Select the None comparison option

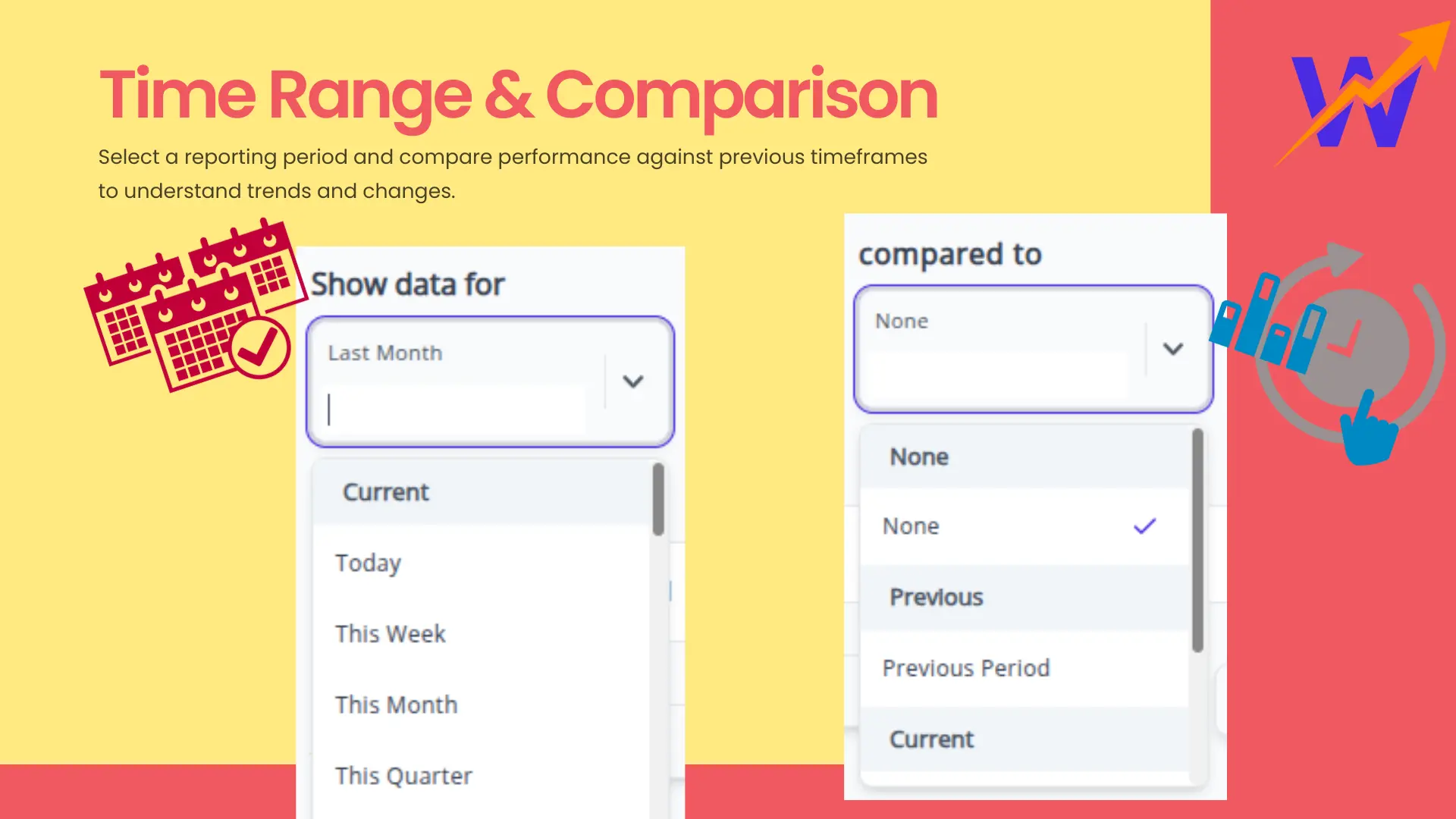(x=912, y=526)
